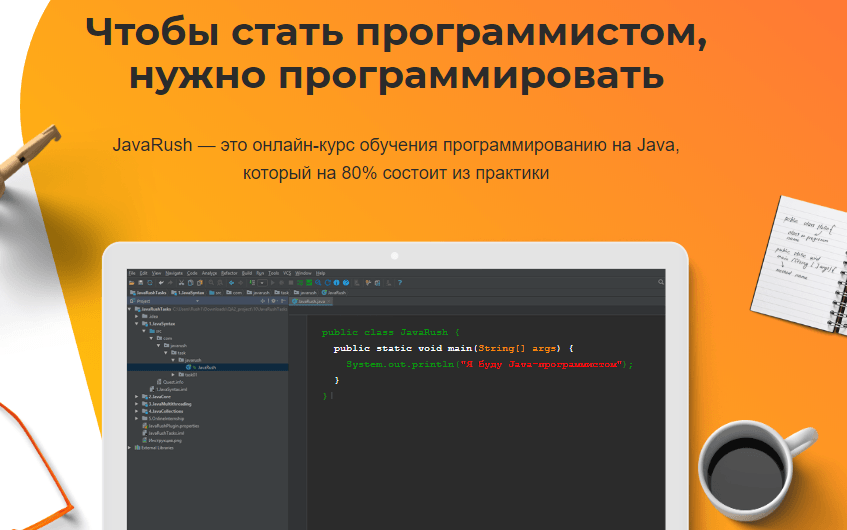Collapse the src folder in project tree
Screen dimensions: 847x530
[x=144, y=331]
